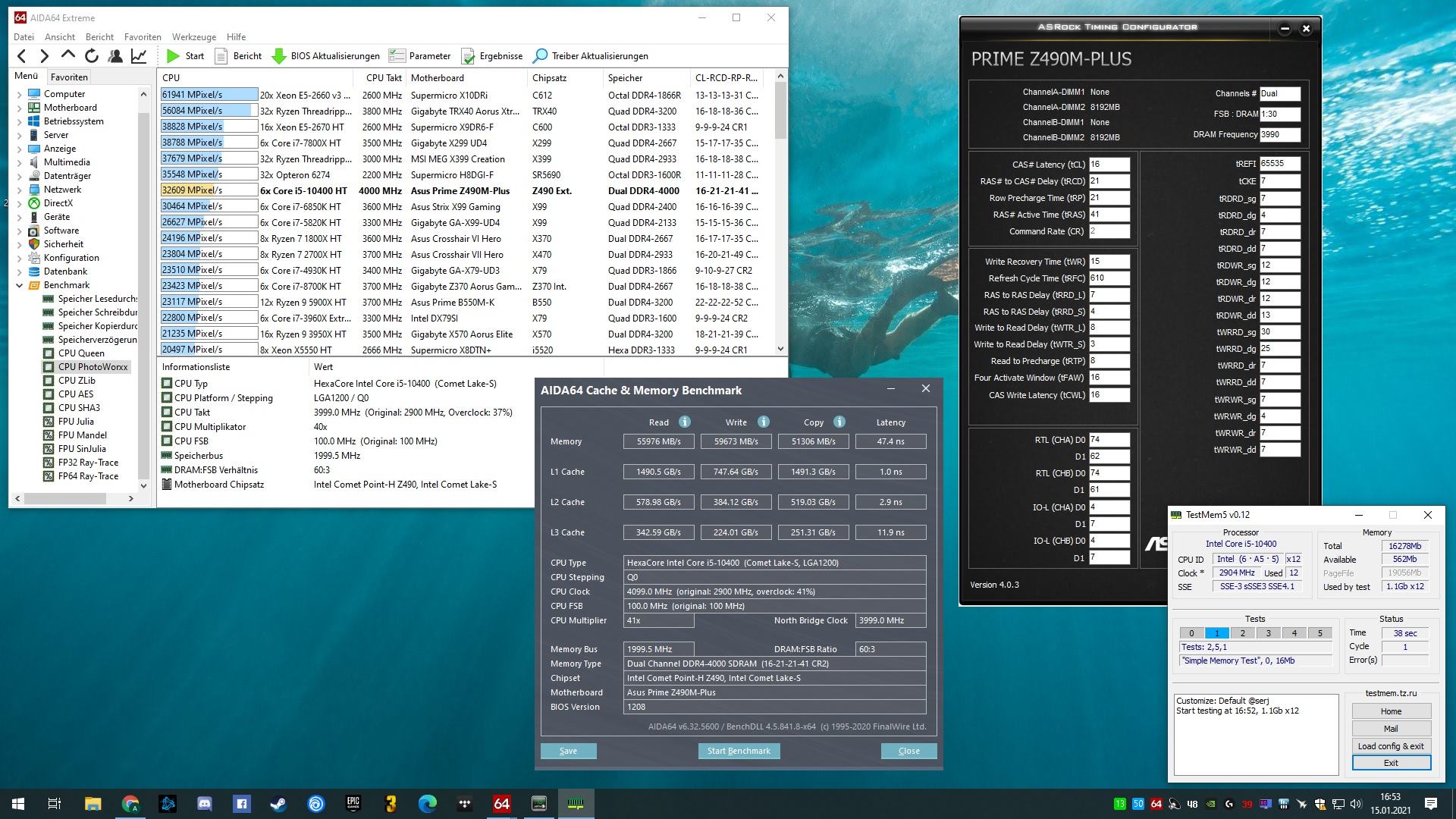Screen dimensions: 1456x819
Task: Toggle the Write info icon in benchmark
Action: [x=762, y=421]
